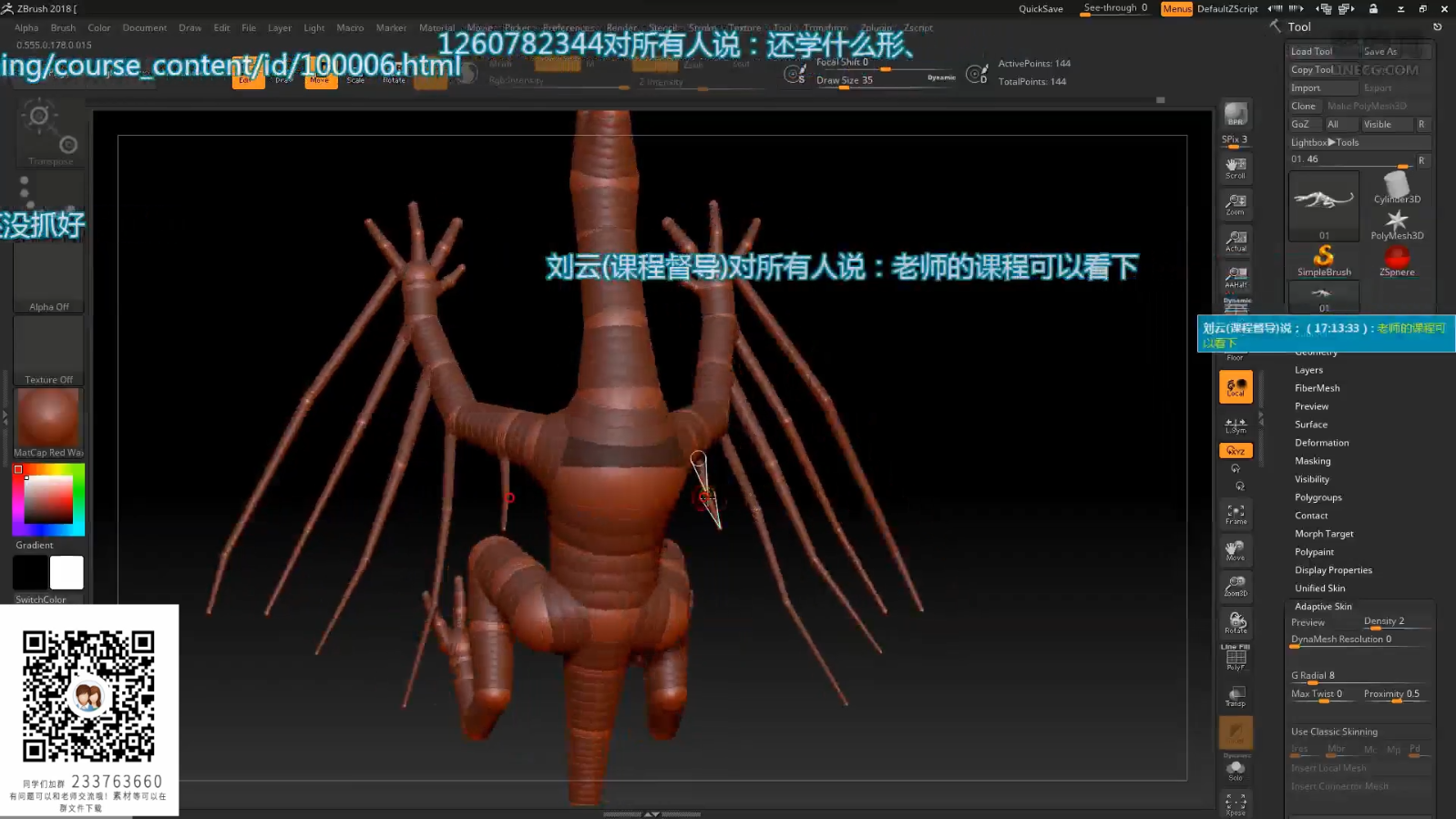
Task: Expand the Morph Target subpalette
Action: tap(1324, 534)
